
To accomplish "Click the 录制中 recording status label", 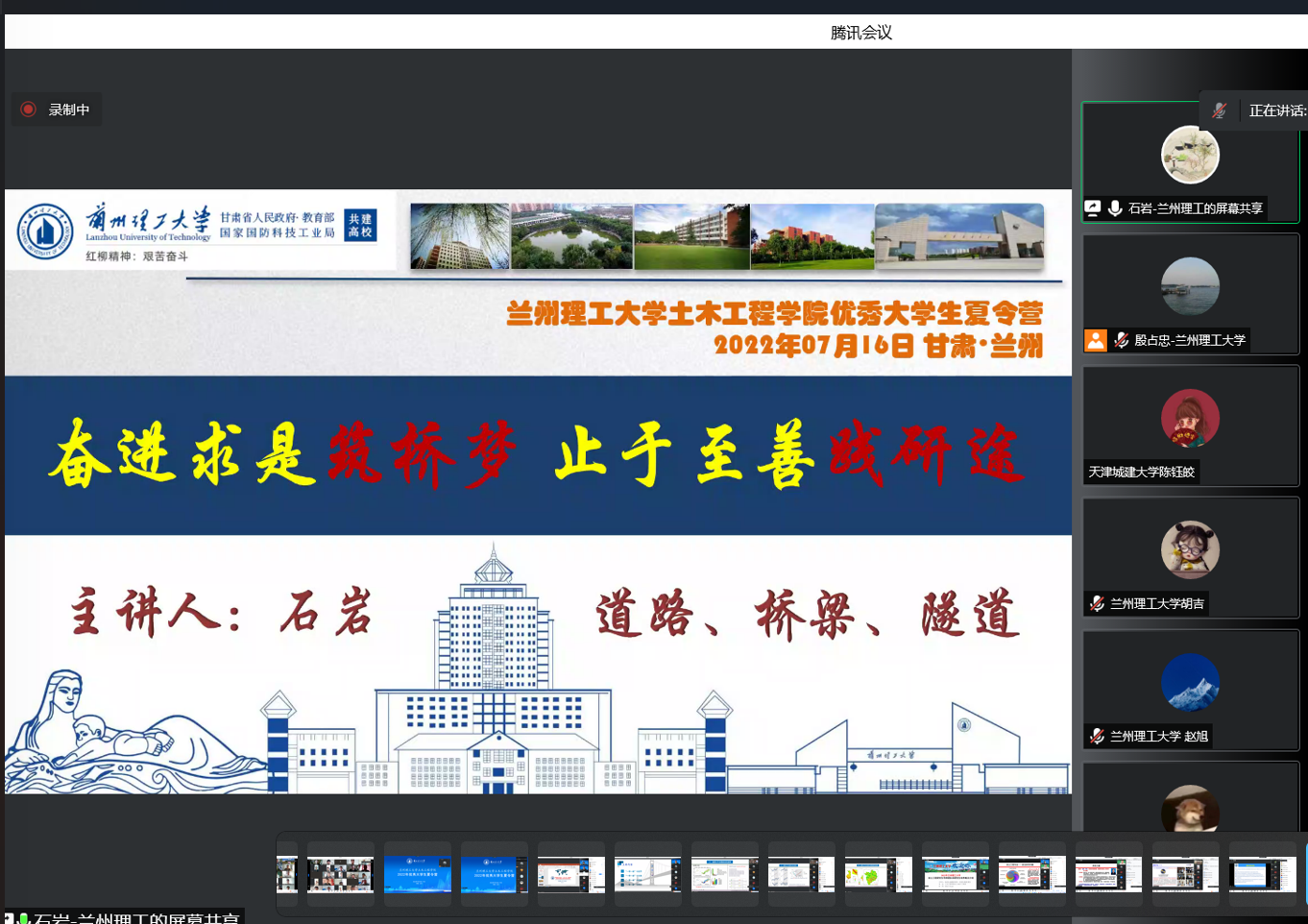I will point(69,109).
